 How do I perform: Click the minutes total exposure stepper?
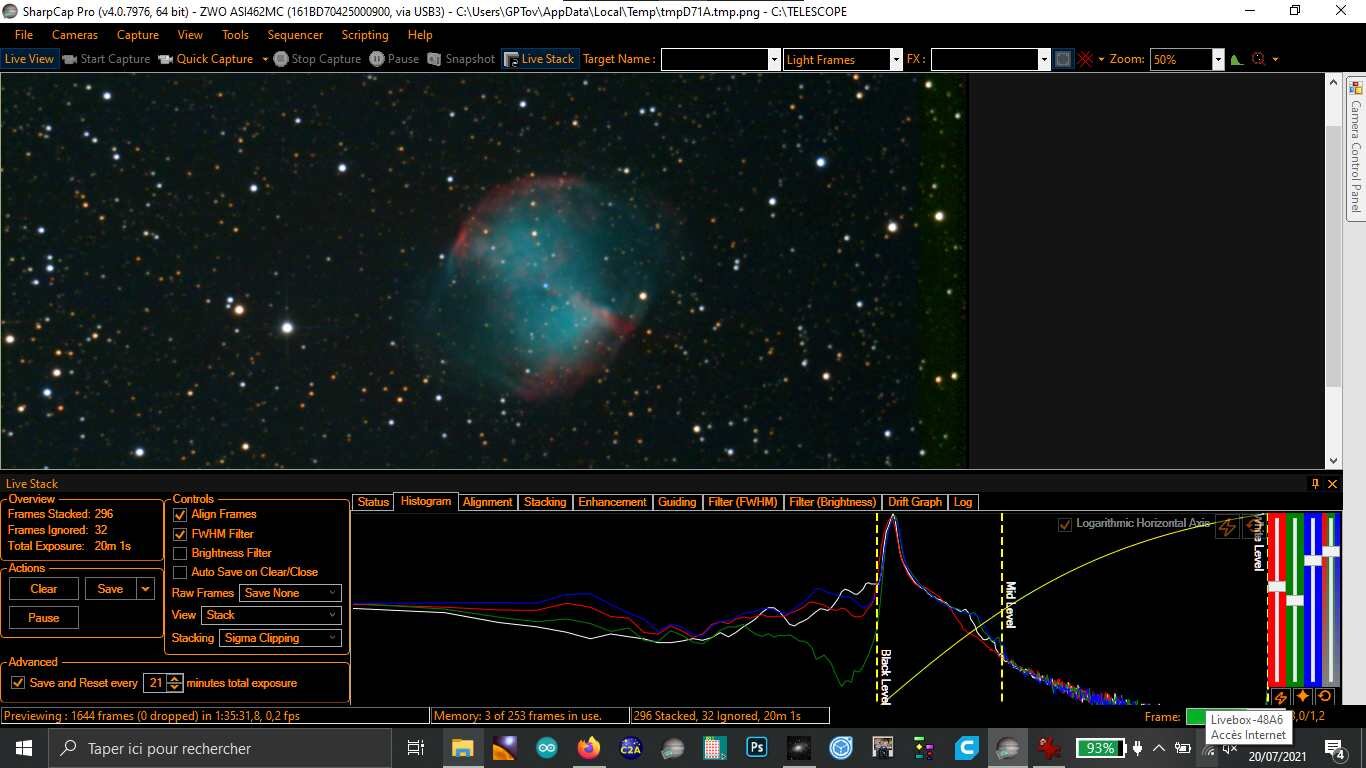175,683
